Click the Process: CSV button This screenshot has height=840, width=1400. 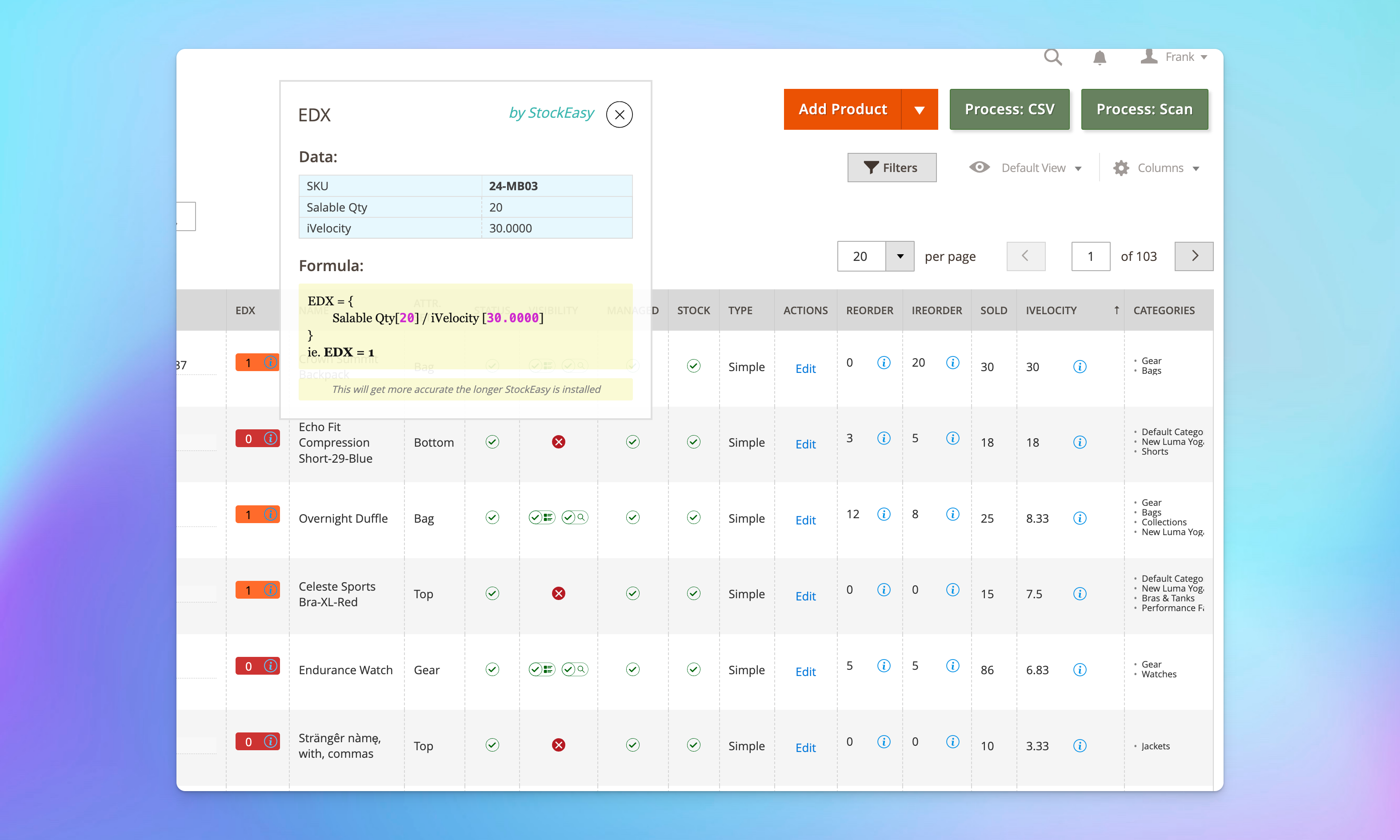click(x=1009, y=109)
